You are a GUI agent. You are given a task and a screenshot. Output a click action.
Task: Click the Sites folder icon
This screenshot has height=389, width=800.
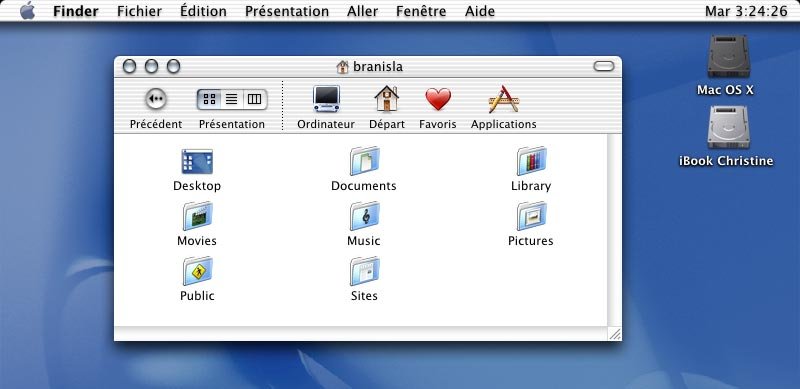[364, 271]
